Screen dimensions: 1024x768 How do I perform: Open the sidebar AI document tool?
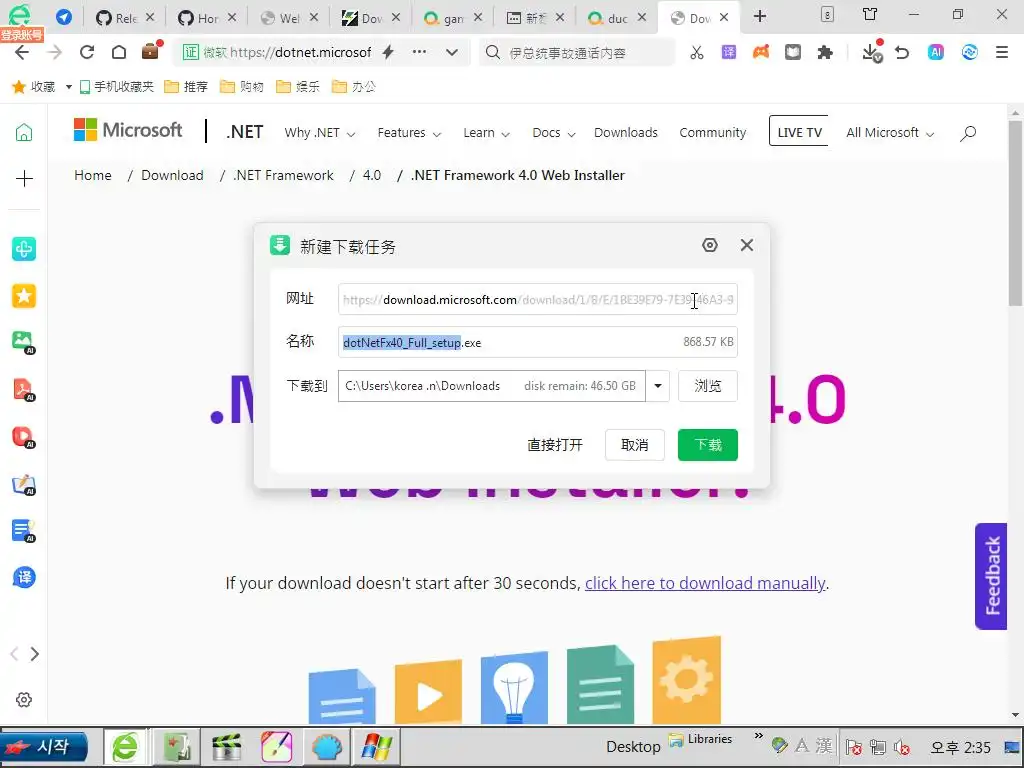coord(24,530)
